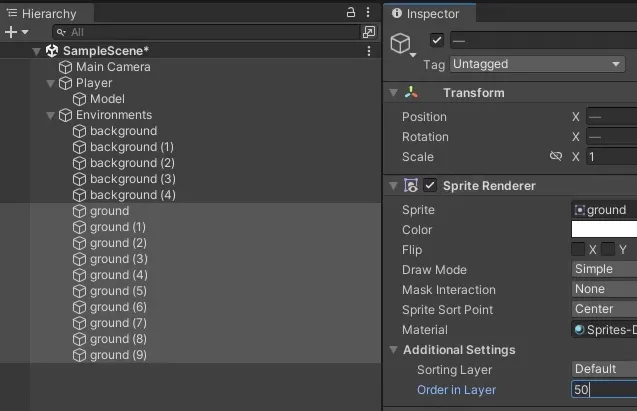Select the background object row
This screenshot has width=637, height=411.
(123, 131)
